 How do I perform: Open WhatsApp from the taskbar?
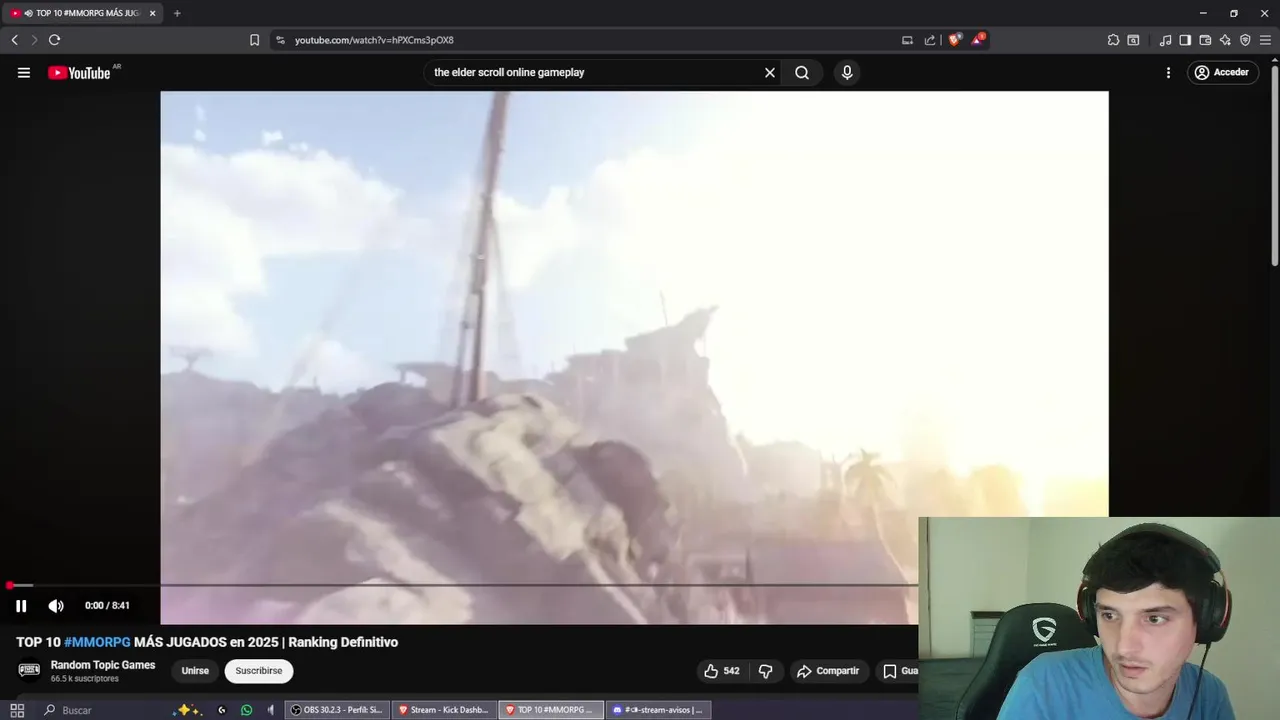247,710
